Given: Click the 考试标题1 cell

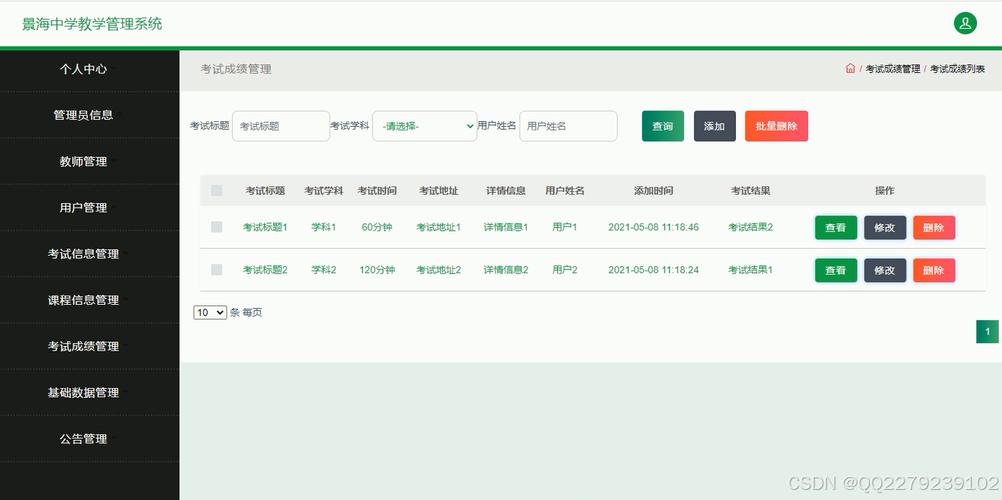Looking at the screenshot, I should [265, 227].
